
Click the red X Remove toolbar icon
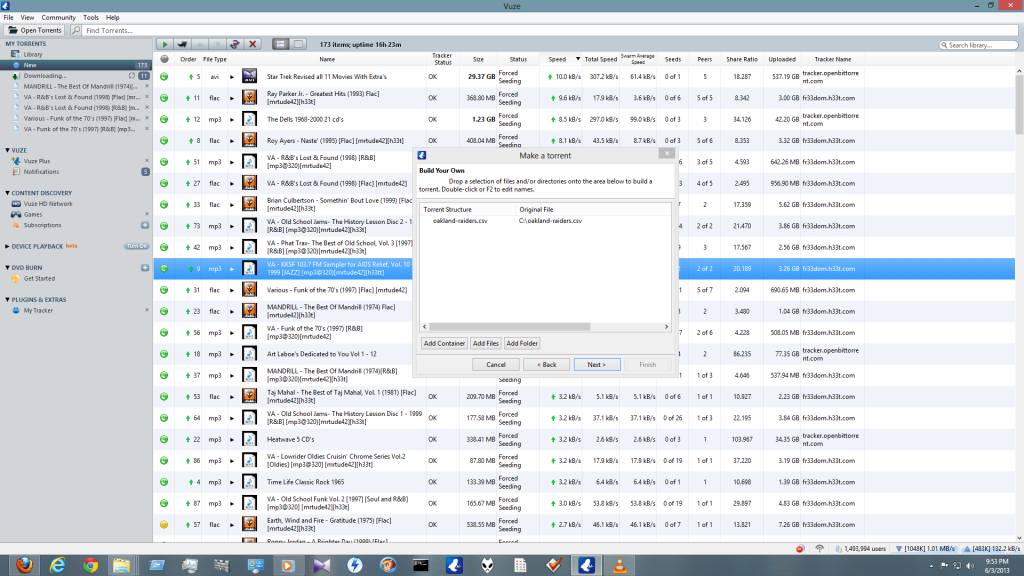pyautogui.click(x=253, y=44)
